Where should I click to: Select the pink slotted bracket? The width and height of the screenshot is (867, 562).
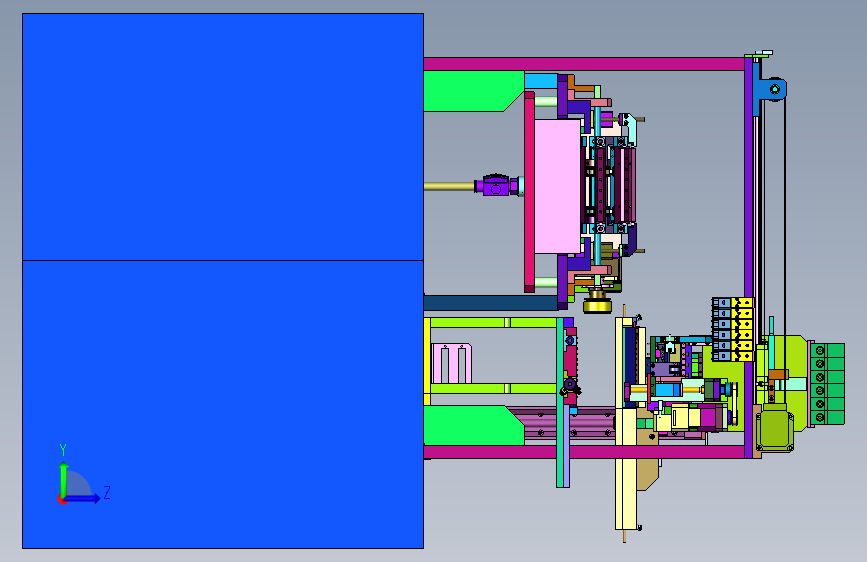(x=451, y=363)
